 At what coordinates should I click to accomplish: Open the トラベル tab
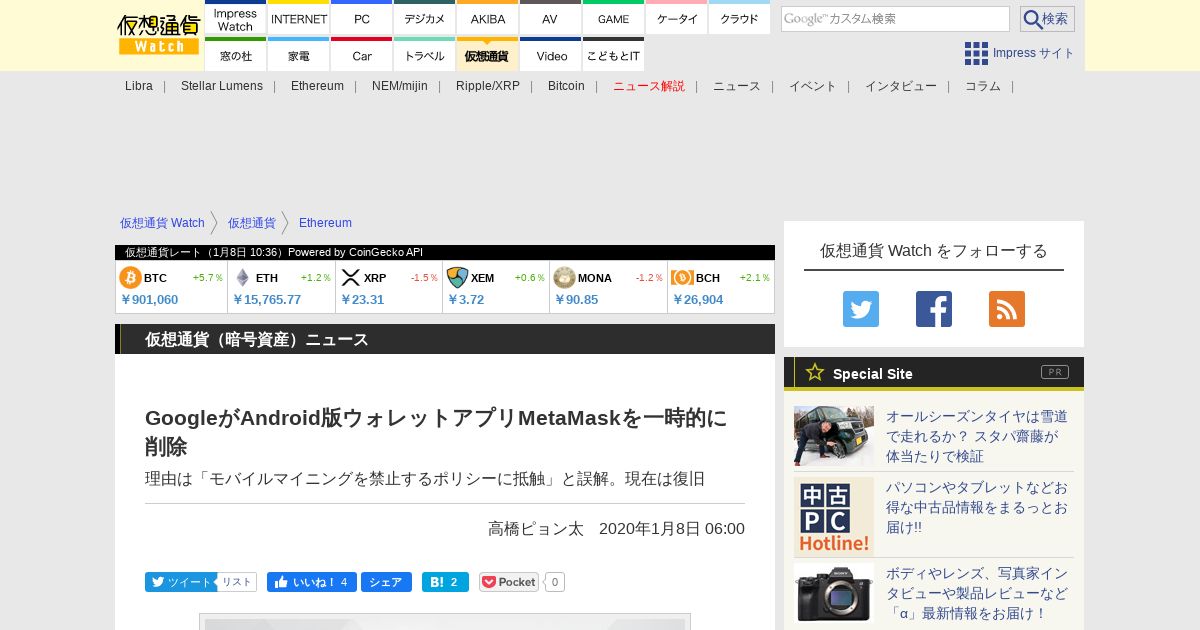pos(425,55)
